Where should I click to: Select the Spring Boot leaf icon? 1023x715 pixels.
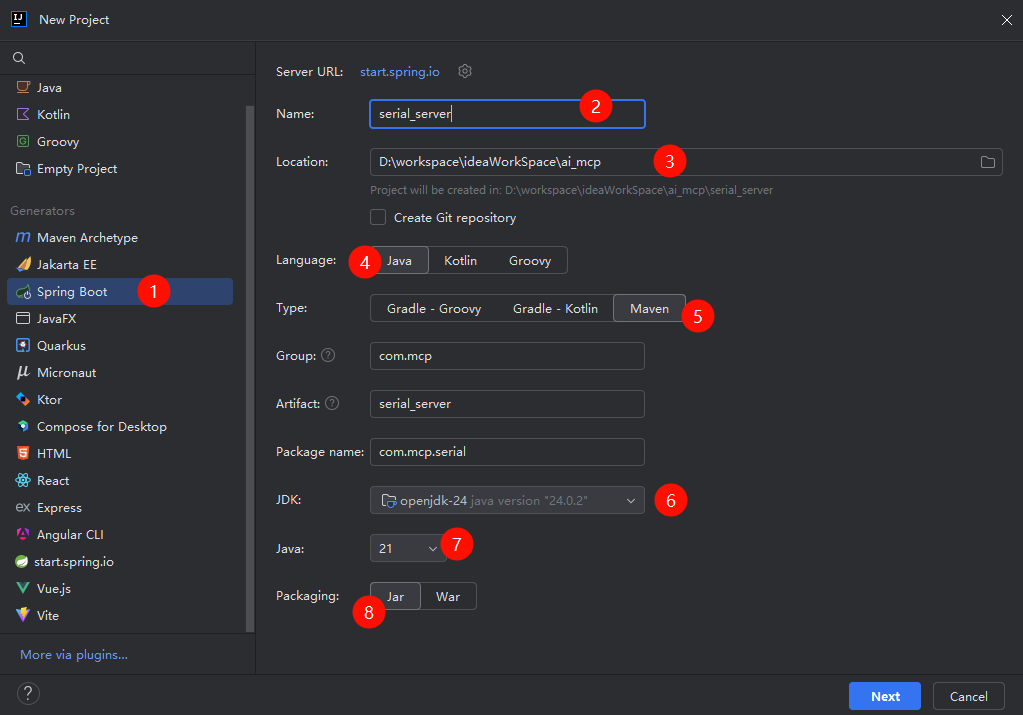pos(23,292)
